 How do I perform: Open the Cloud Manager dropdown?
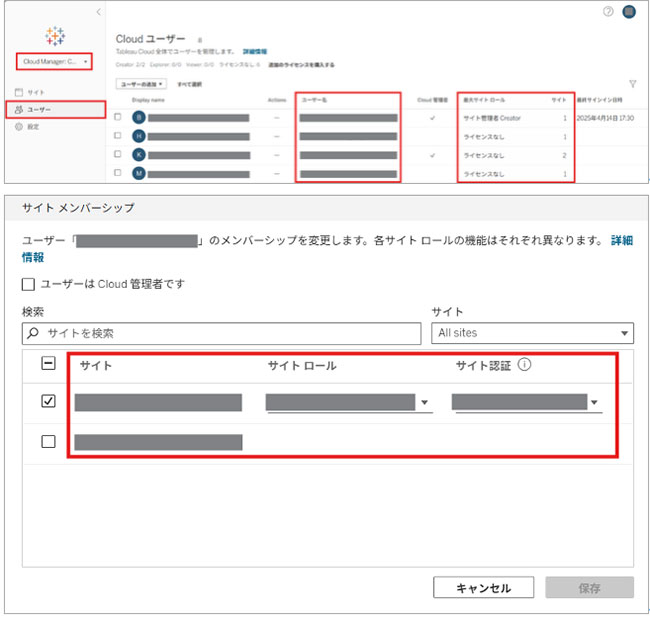[55, 62]
